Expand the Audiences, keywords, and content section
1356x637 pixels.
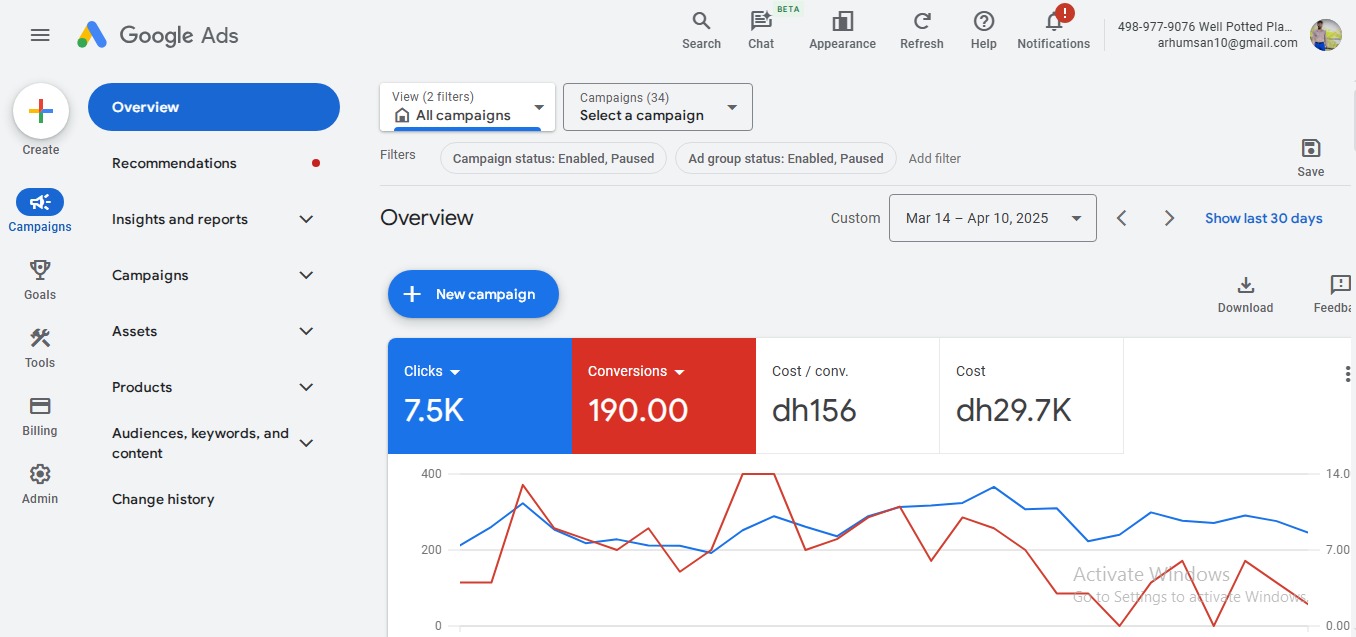[x=306, y=443]
